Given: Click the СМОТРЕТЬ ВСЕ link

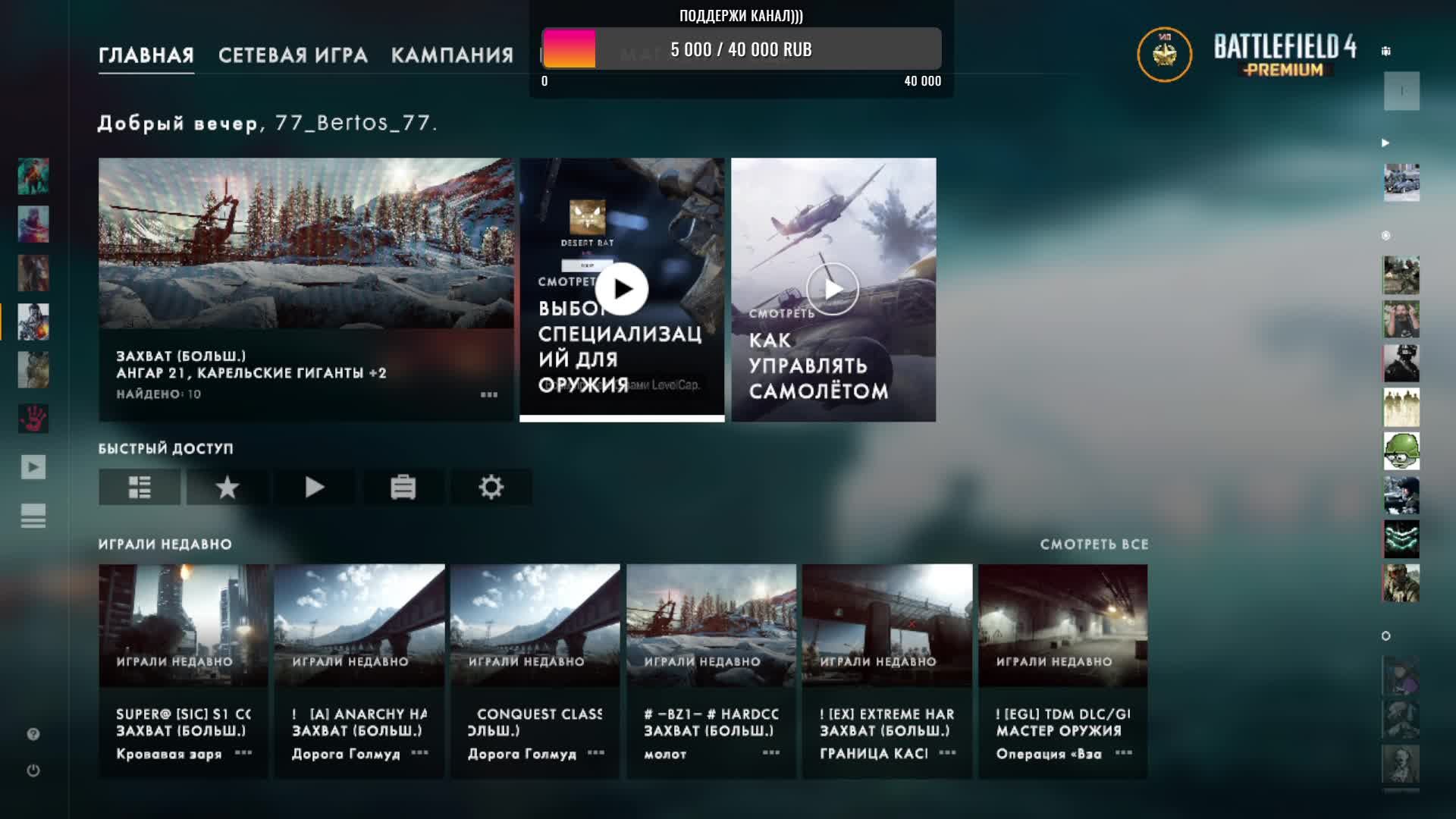Looking at the screenshot, I should pyautogui.click(x=1094, y=544).
